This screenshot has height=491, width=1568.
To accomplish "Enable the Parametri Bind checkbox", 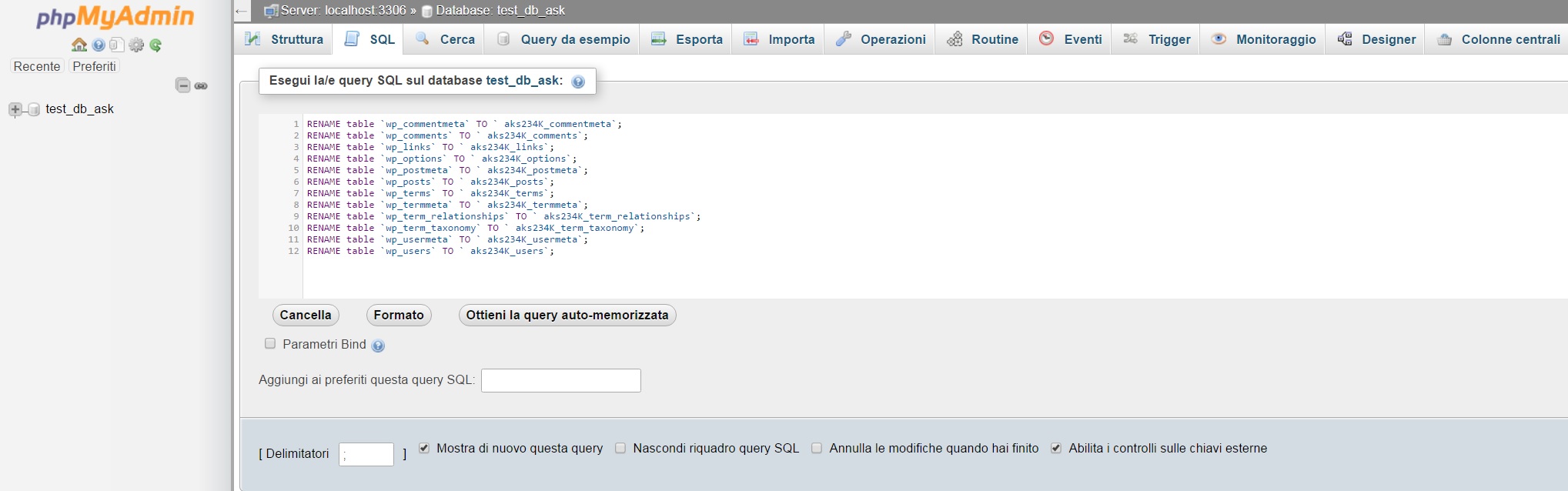I will [x=270, y=344].
